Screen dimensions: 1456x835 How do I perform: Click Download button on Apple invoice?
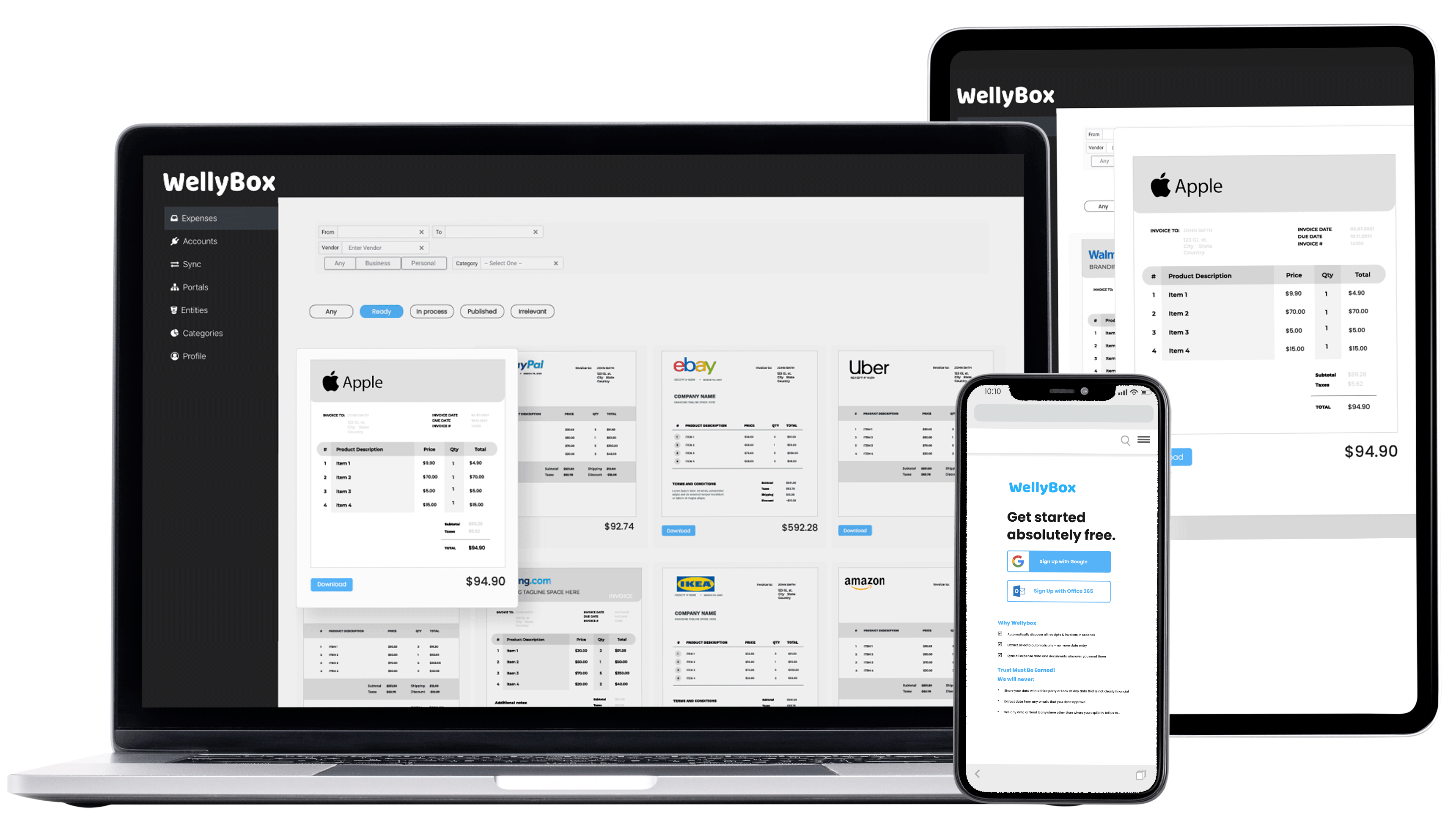pyautogui.click(x=331, y=582)
